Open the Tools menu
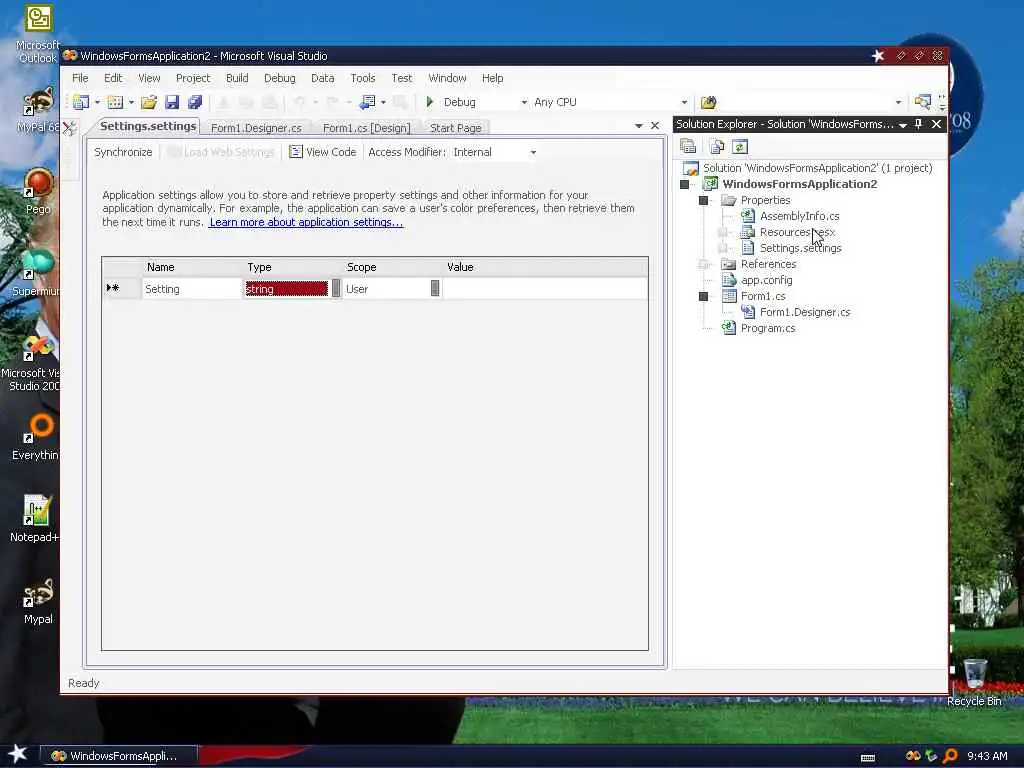The height and width of the screenshot is (768, 1024). coord(362,78)
